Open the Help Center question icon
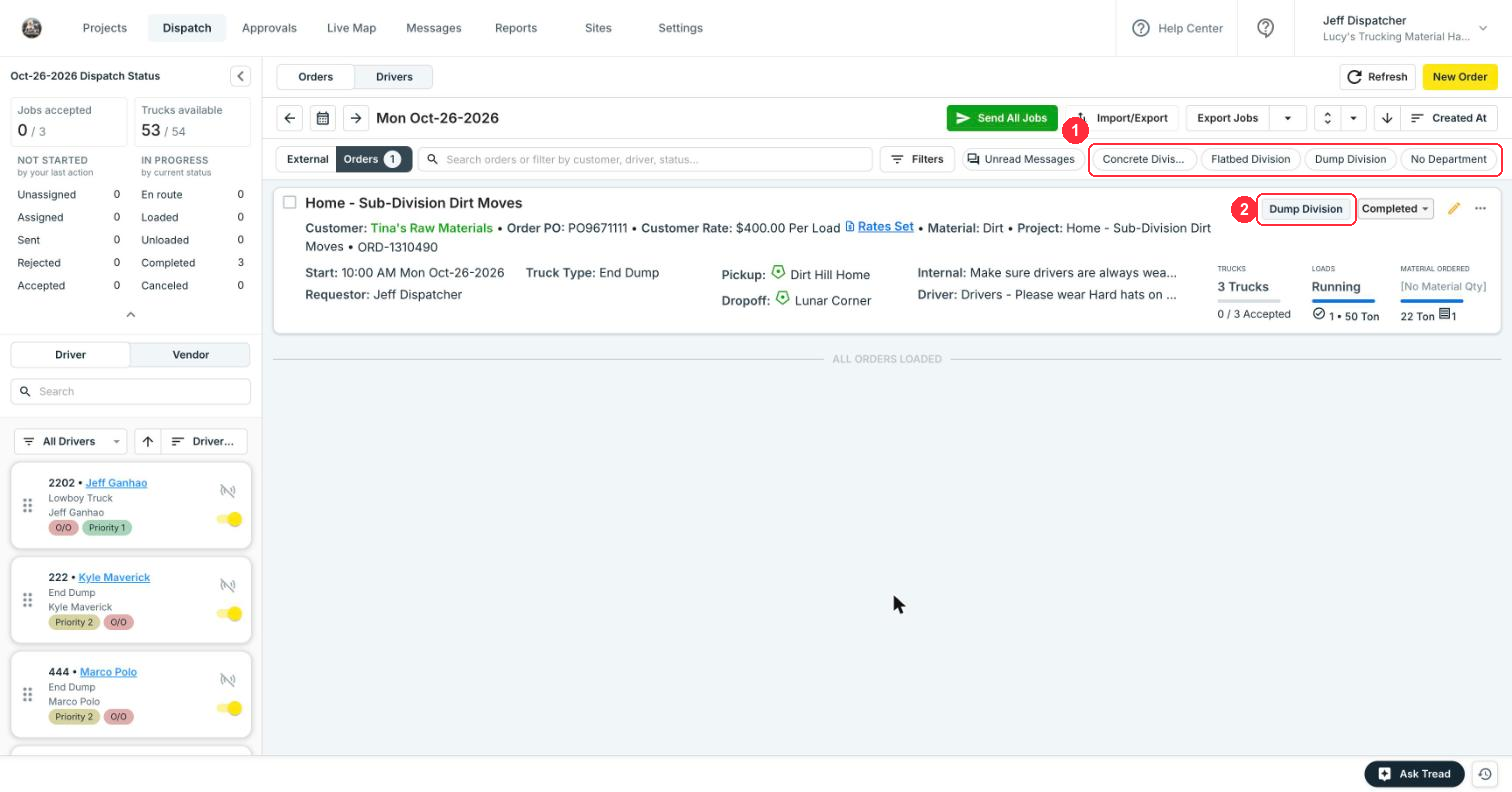The height and width of the screenshot is (792, 1512). 1141,28
